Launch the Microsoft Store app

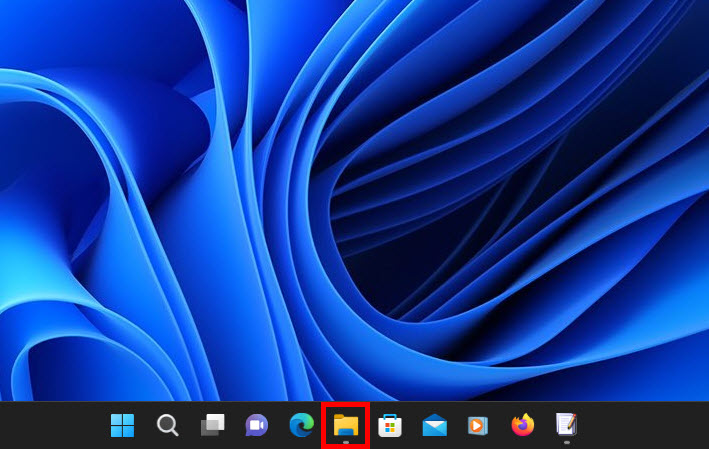coord(390,425)
